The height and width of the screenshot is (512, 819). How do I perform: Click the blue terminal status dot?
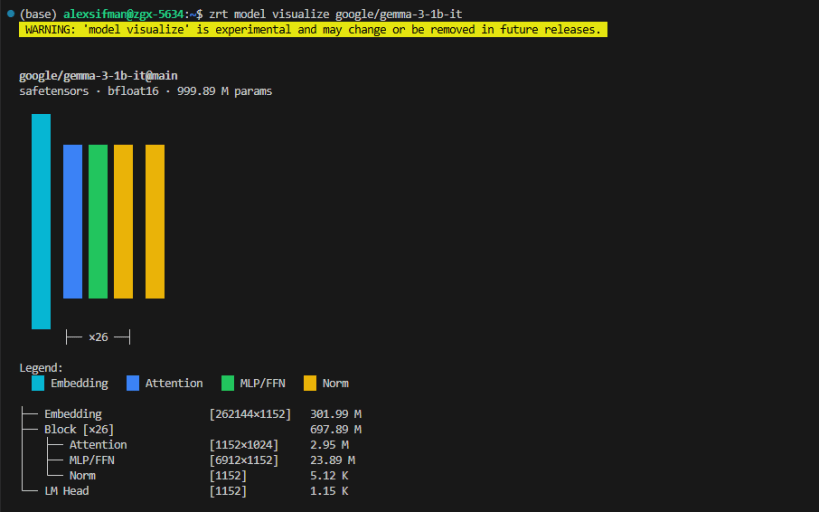click(x=10, y=14)
